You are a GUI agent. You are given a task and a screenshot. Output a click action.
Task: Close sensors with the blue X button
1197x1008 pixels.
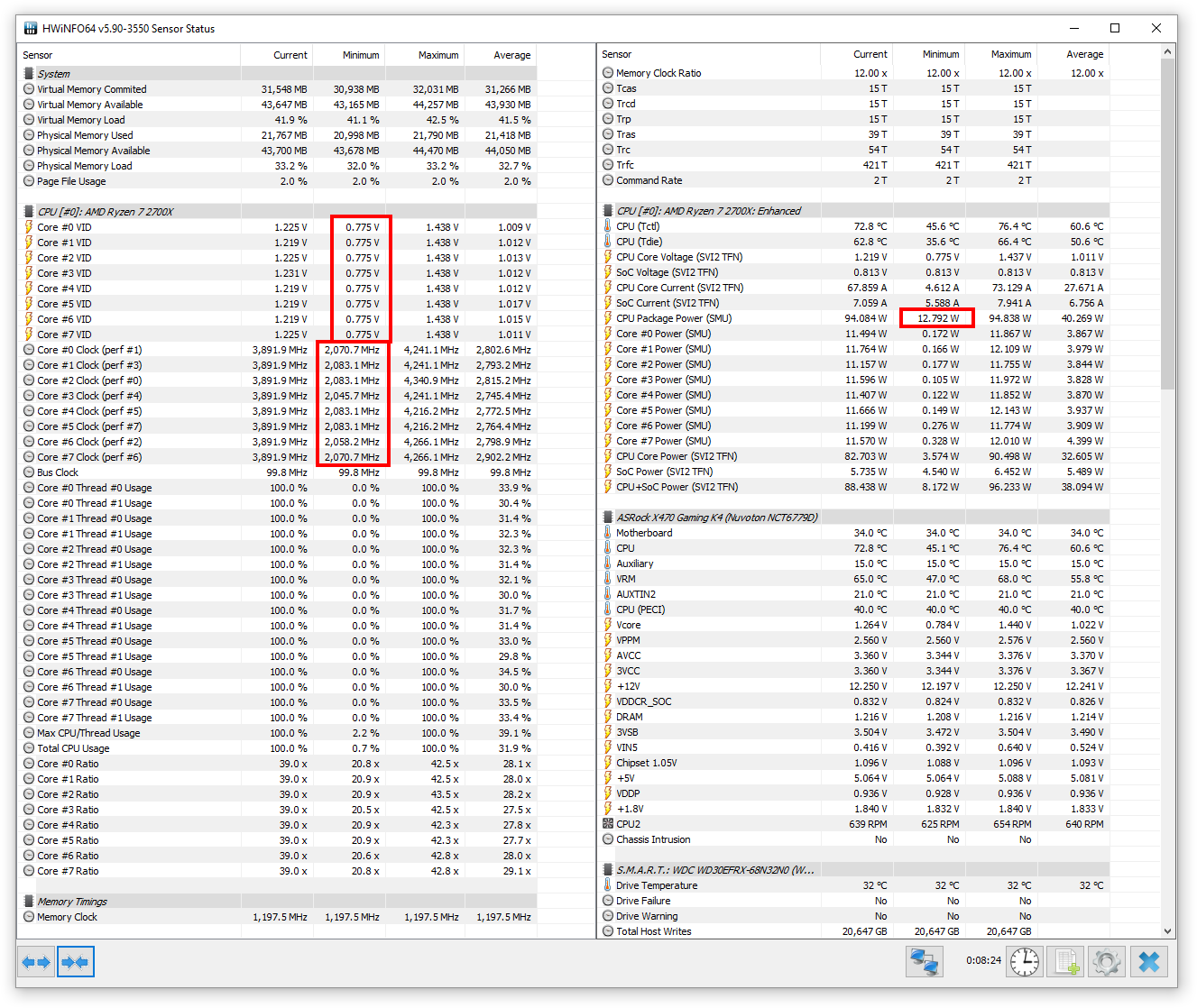[1148, 962]
